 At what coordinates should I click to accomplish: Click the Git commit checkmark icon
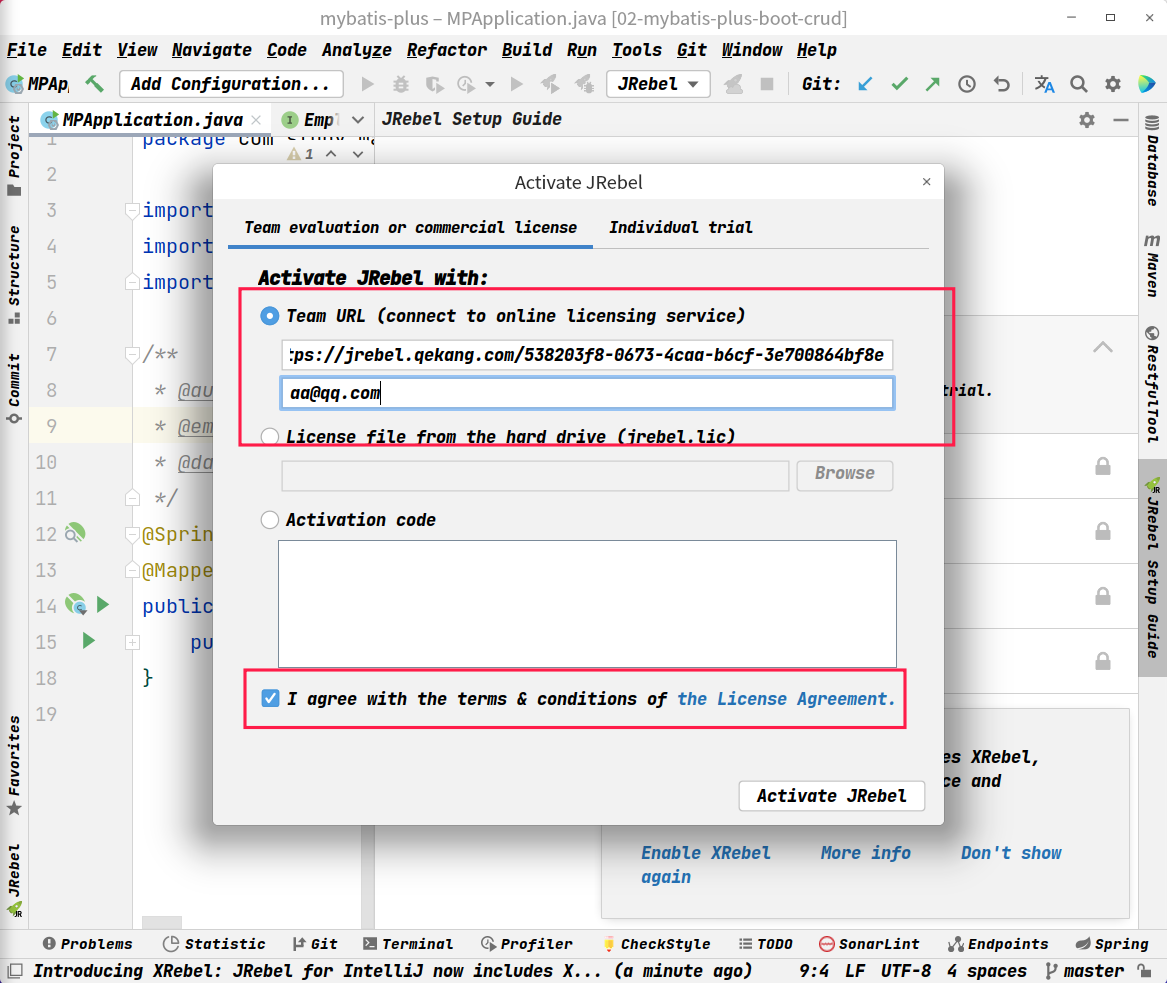[899, 84]
